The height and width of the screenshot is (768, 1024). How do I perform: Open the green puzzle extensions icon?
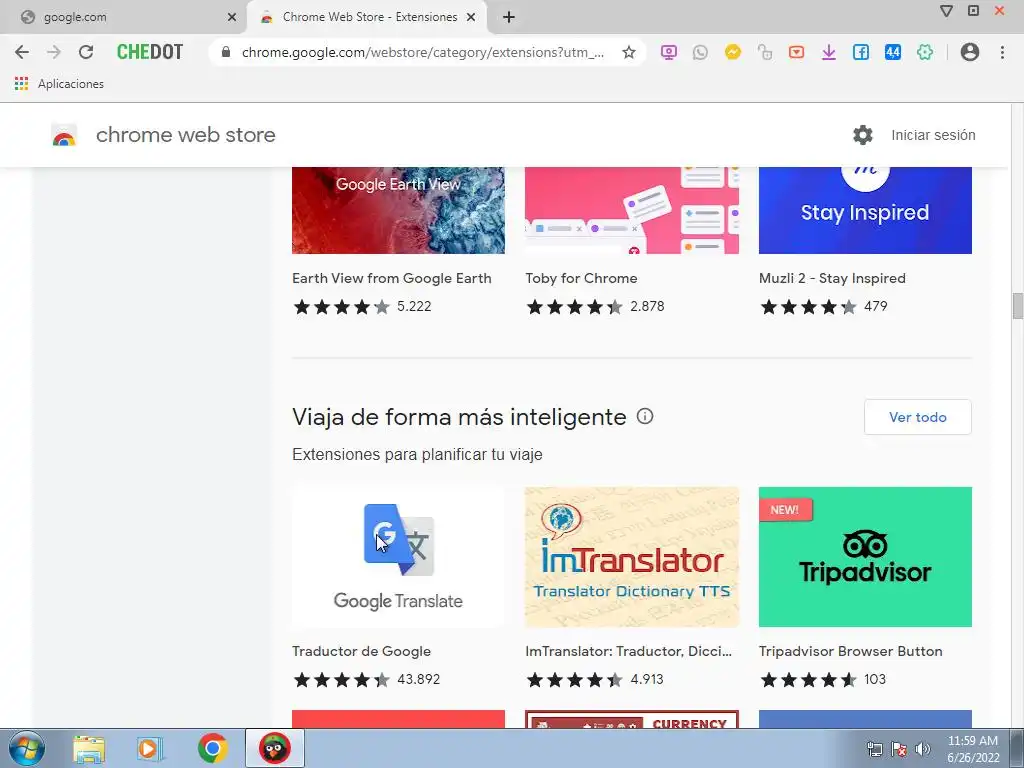pyautogui.click(x=925, y=52)
